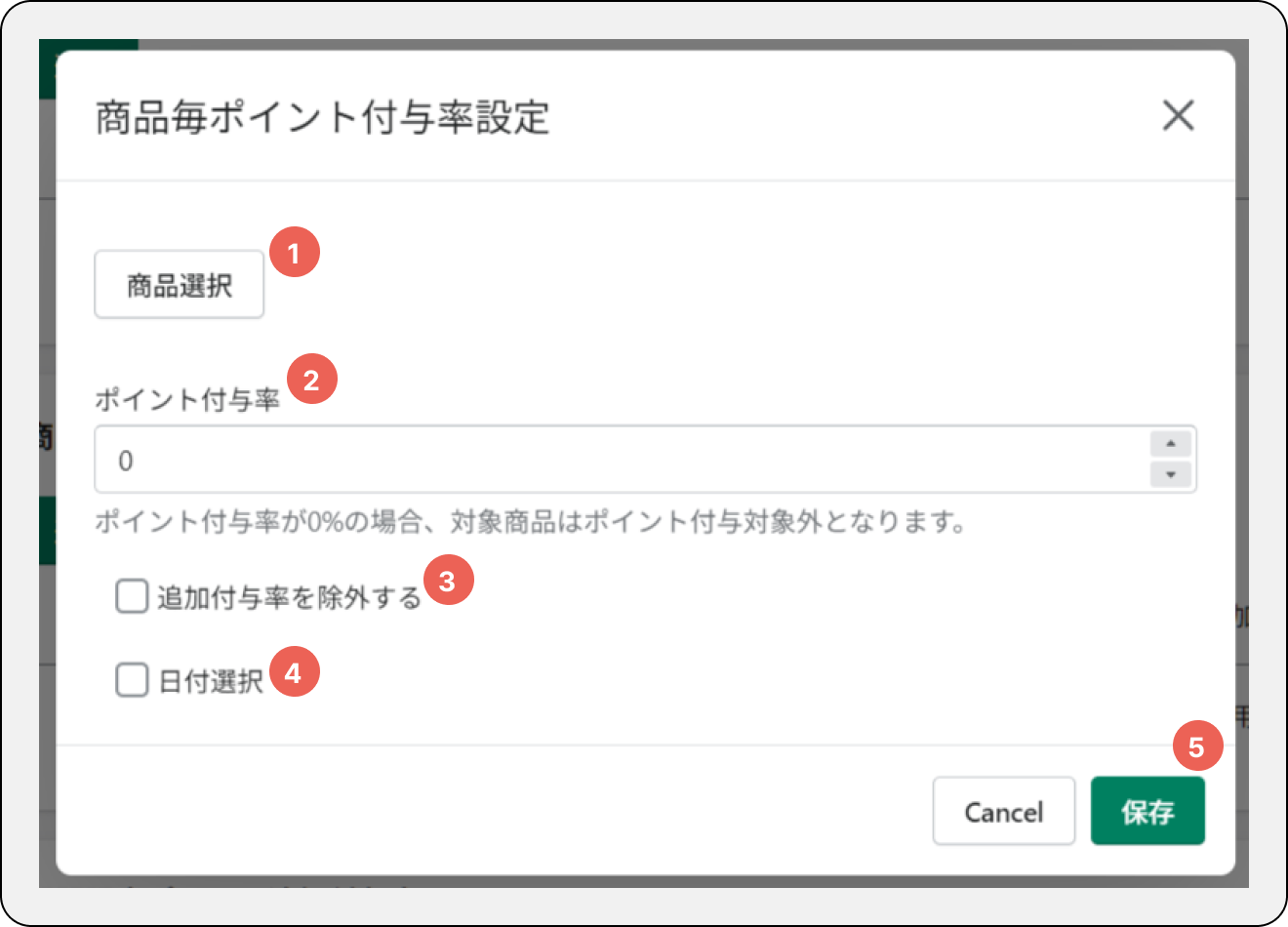
Task: Click the 追加付与率を除外する label text
Action: coord(289,597)
